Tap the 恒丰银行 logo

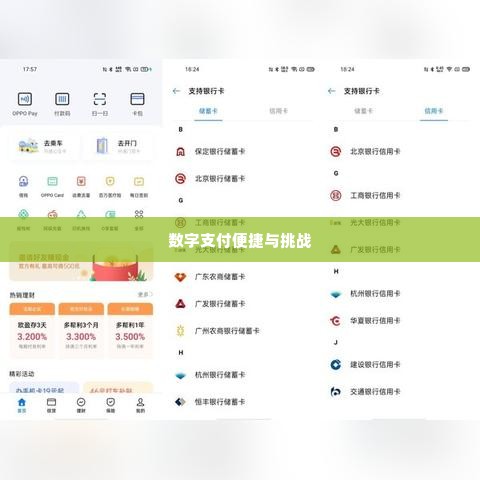tap(180, 402)
